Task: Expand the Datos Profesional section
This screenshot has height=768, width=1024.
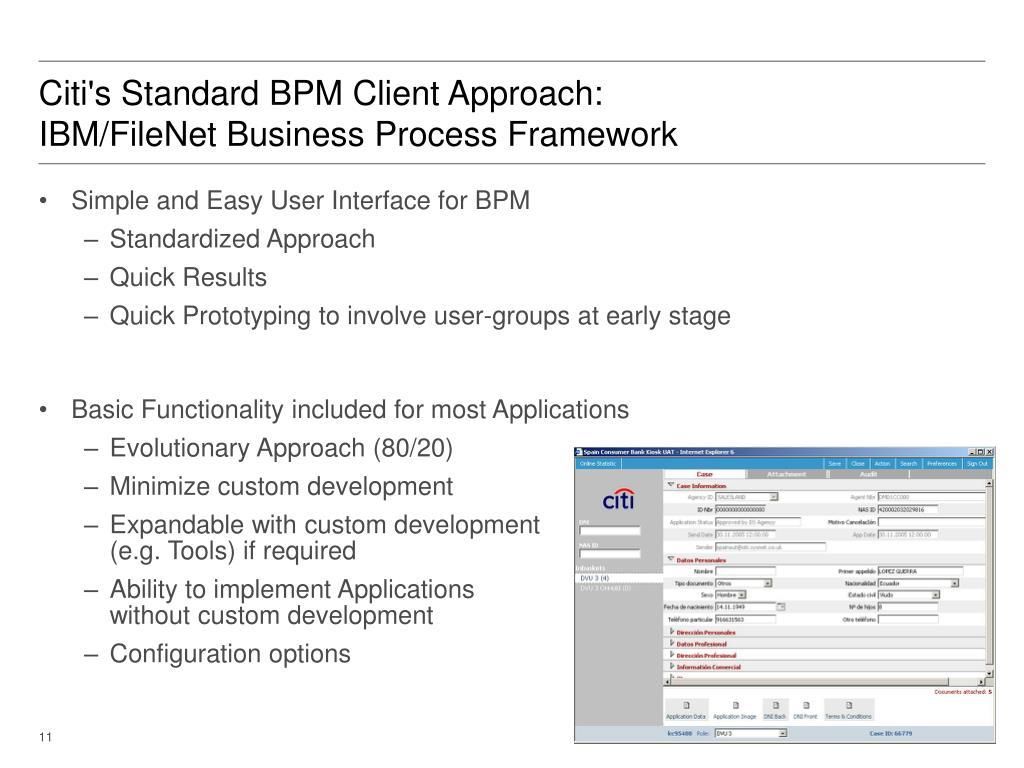Action: [672, 643]
